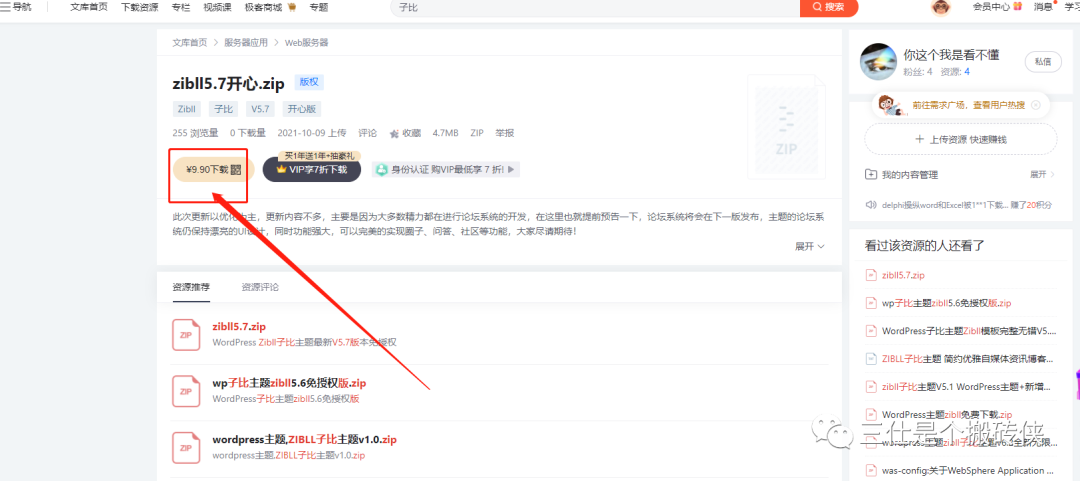
Task: Open the 导航 hamburger menu
Action: [16, 7]
